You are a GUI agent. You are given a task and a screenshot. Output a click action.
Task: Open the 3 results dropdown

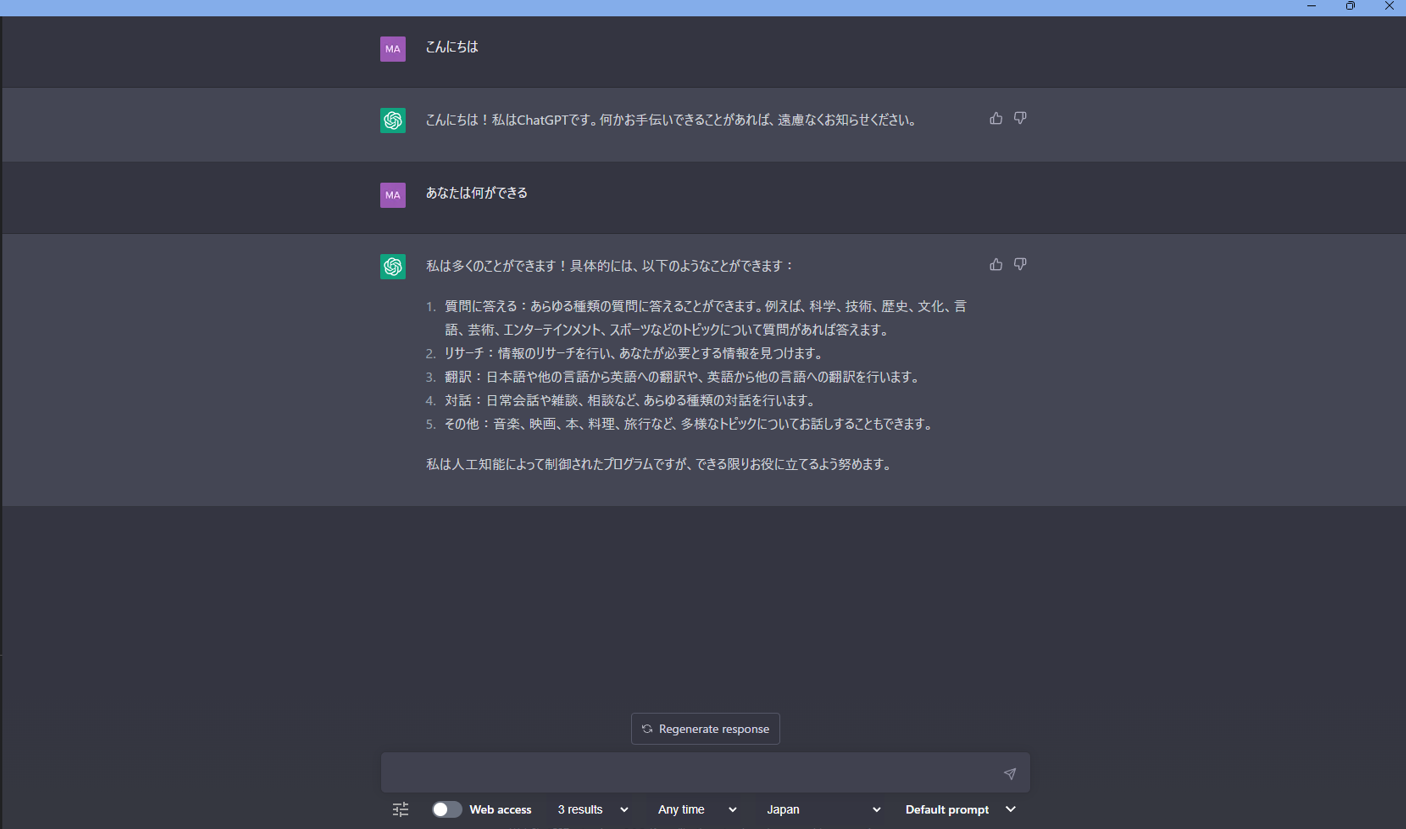pos(593,809)
